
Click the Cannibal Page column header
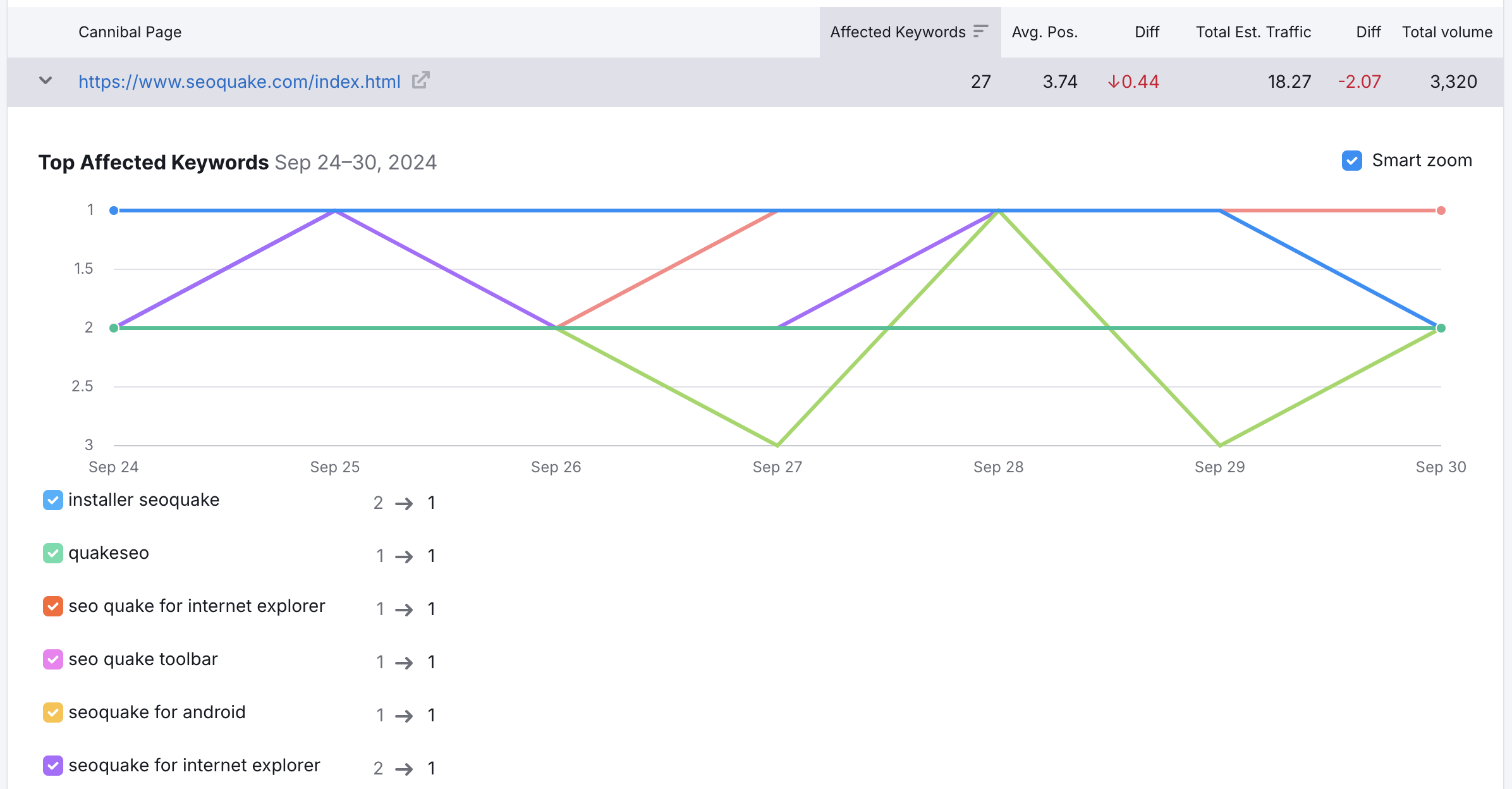130,32
